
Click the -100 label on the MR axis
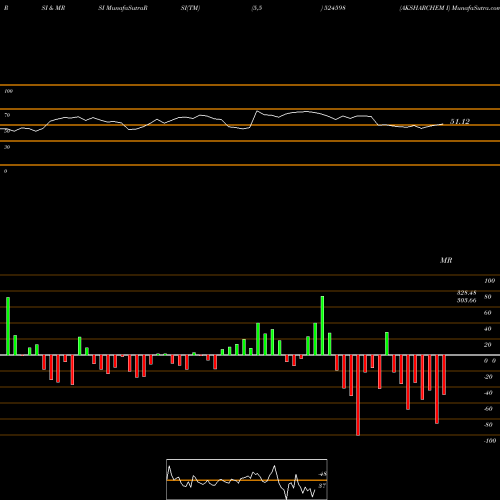(490, 441)
